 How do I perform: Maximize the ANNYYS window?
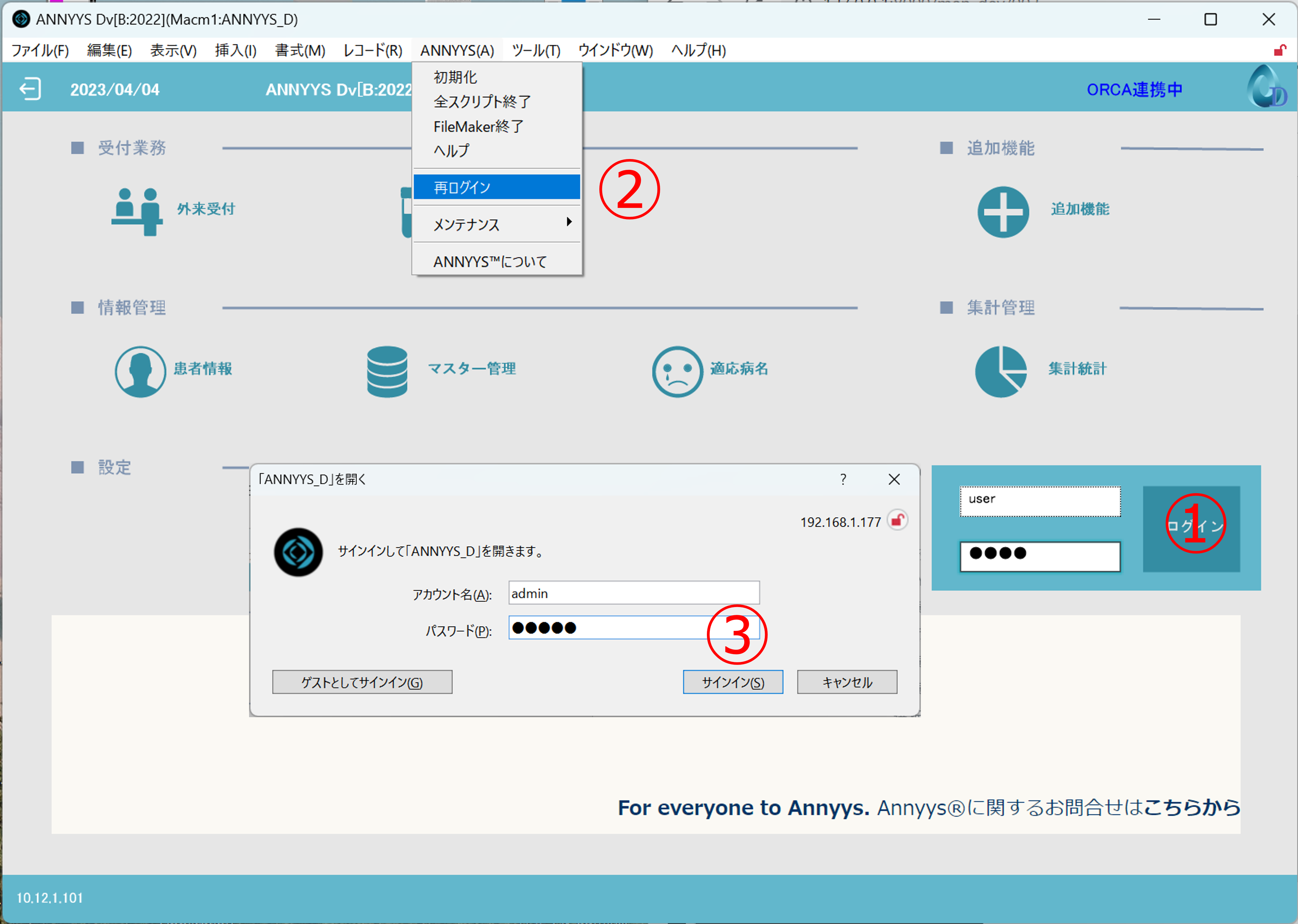[x=1210, y=19]
